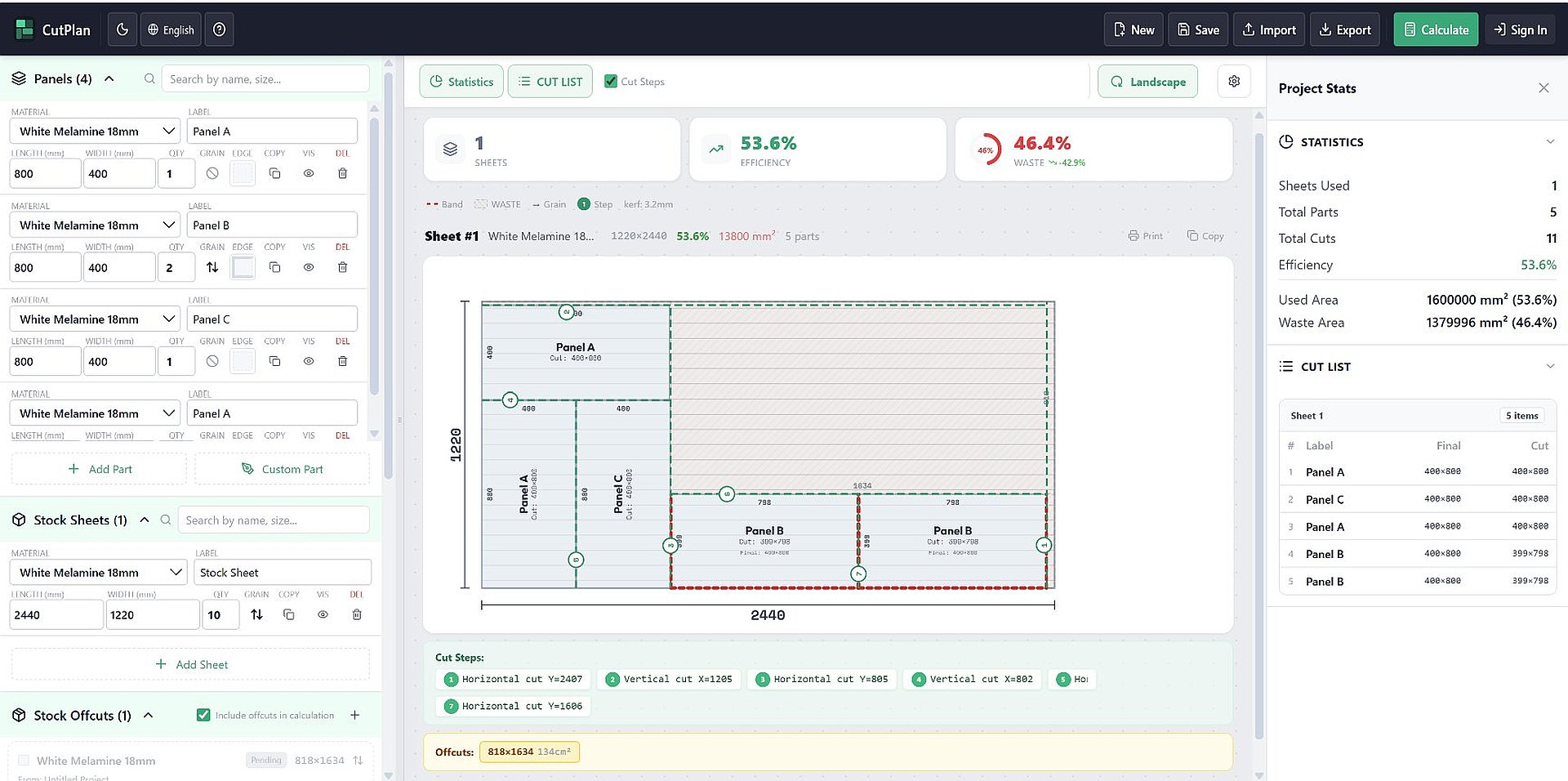Delete the first Panel A row
Viewport: 1568px width, 781px height.
(342, 173)
